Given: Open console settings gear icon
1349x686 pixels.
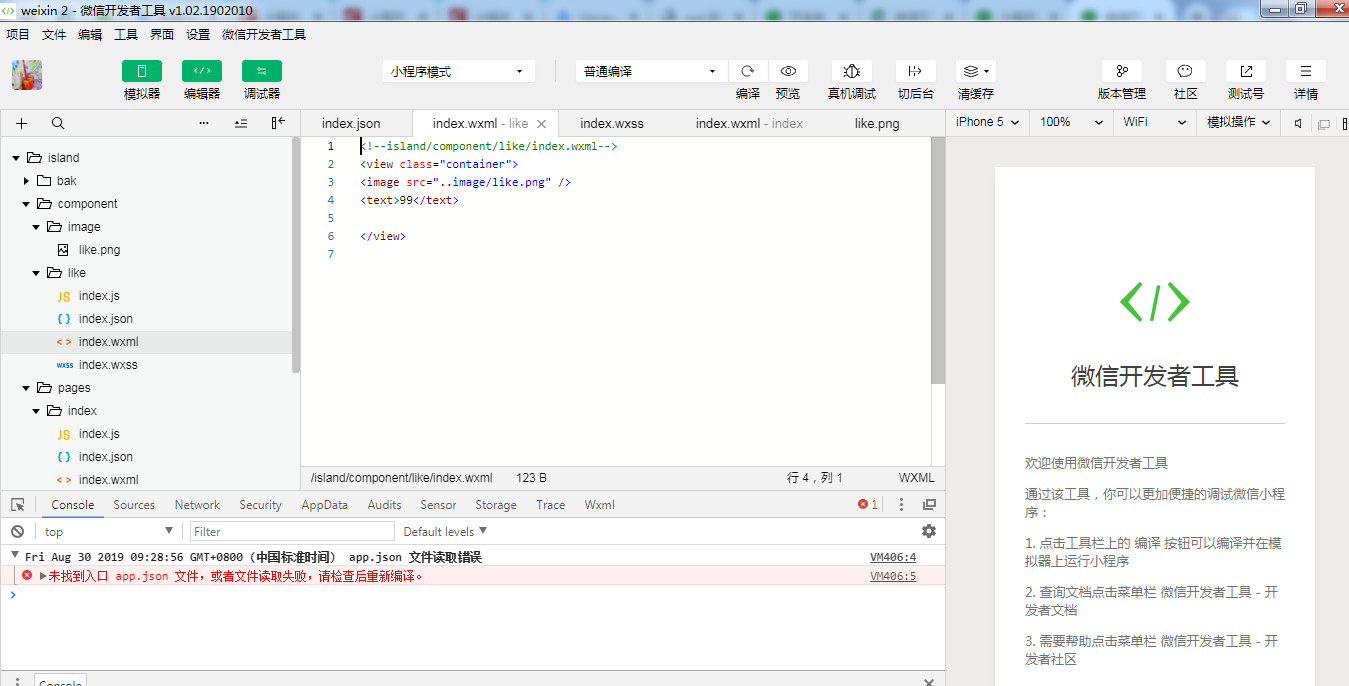Looking at the screenshot, I should pos(929,531).
